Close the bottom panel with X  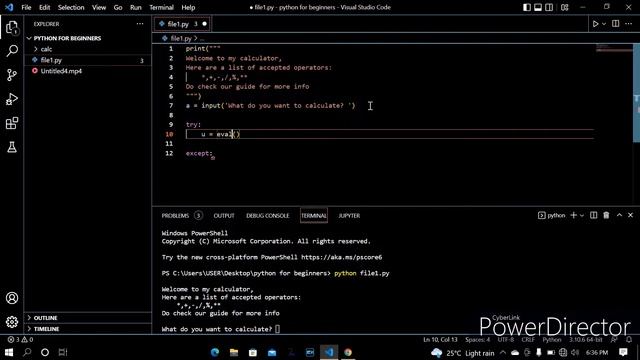(x=630, y=215)
